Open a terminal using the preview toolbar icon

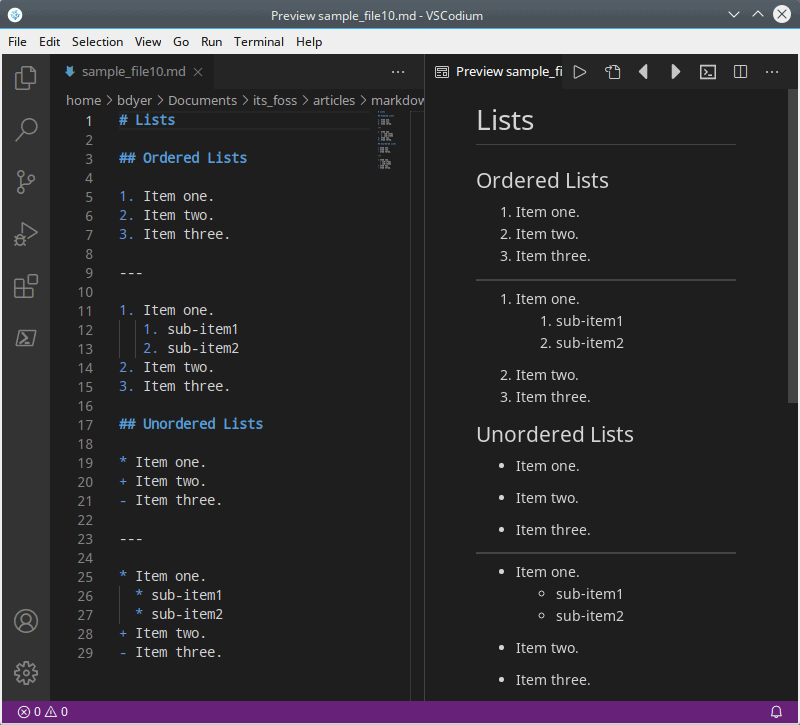click(x=707, y=71)
